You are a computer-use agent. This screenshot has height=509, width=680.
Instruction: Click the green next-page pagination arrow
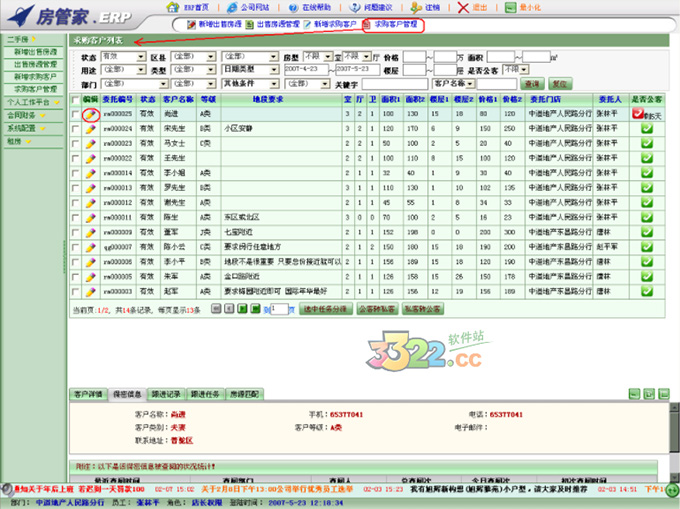point(242,309)
